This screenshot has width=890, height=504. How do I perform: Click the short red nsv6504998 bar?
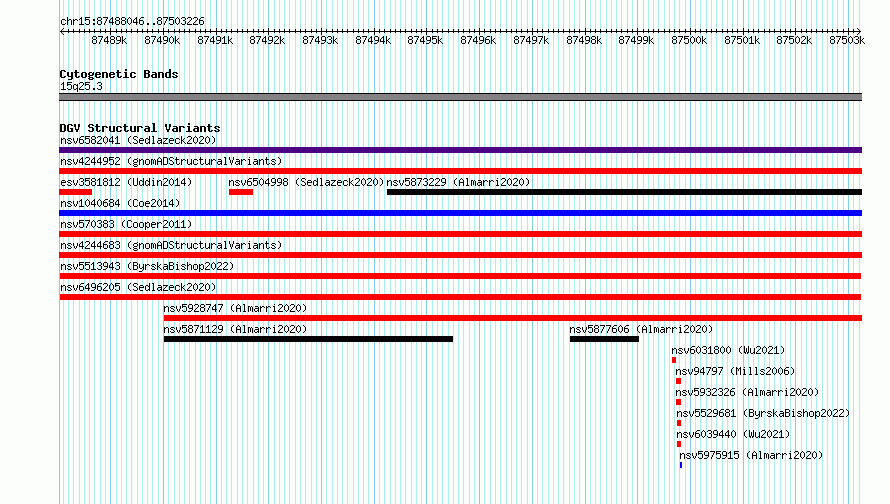click(241, 192)
